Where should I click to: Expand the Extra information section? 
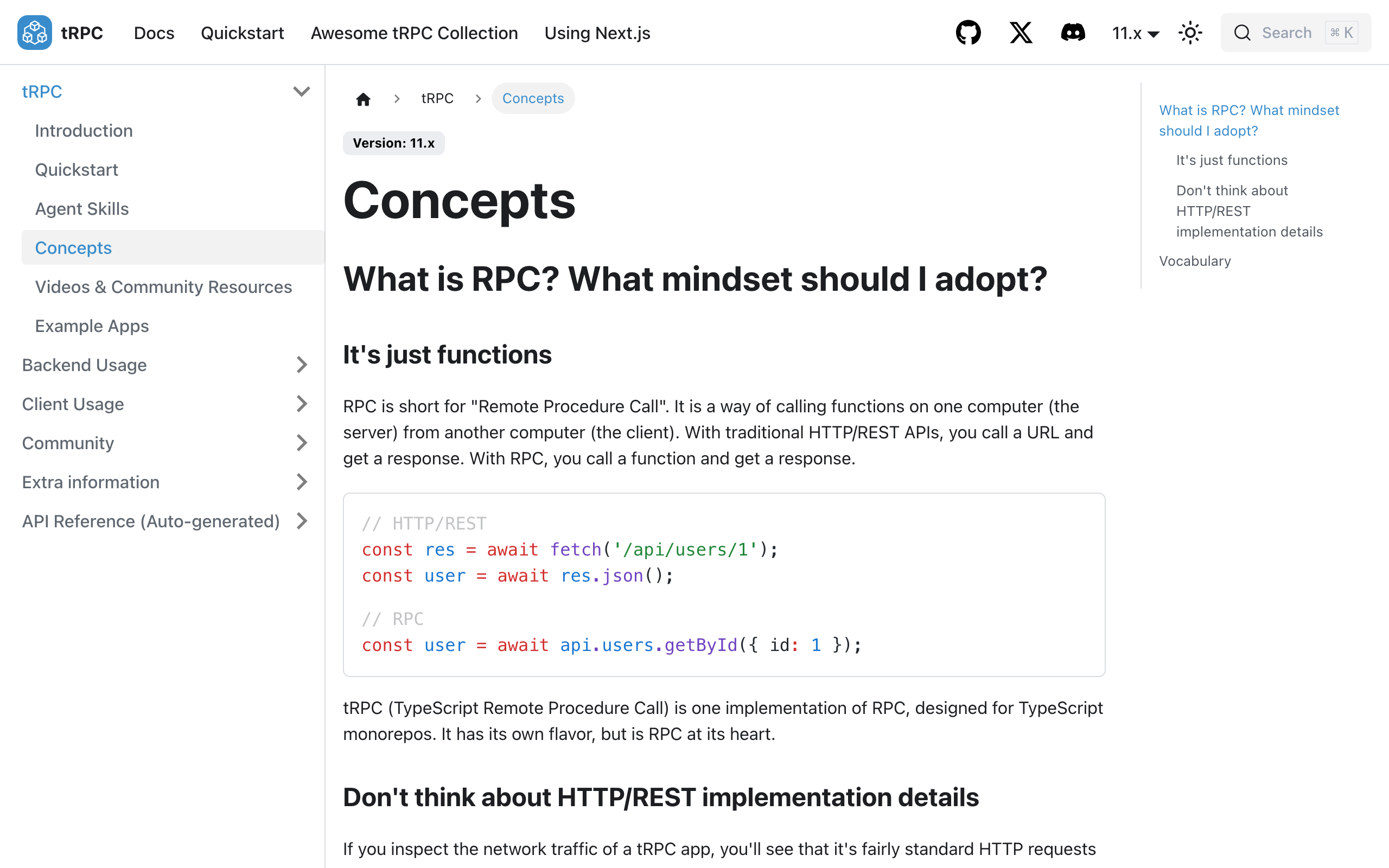301,482
